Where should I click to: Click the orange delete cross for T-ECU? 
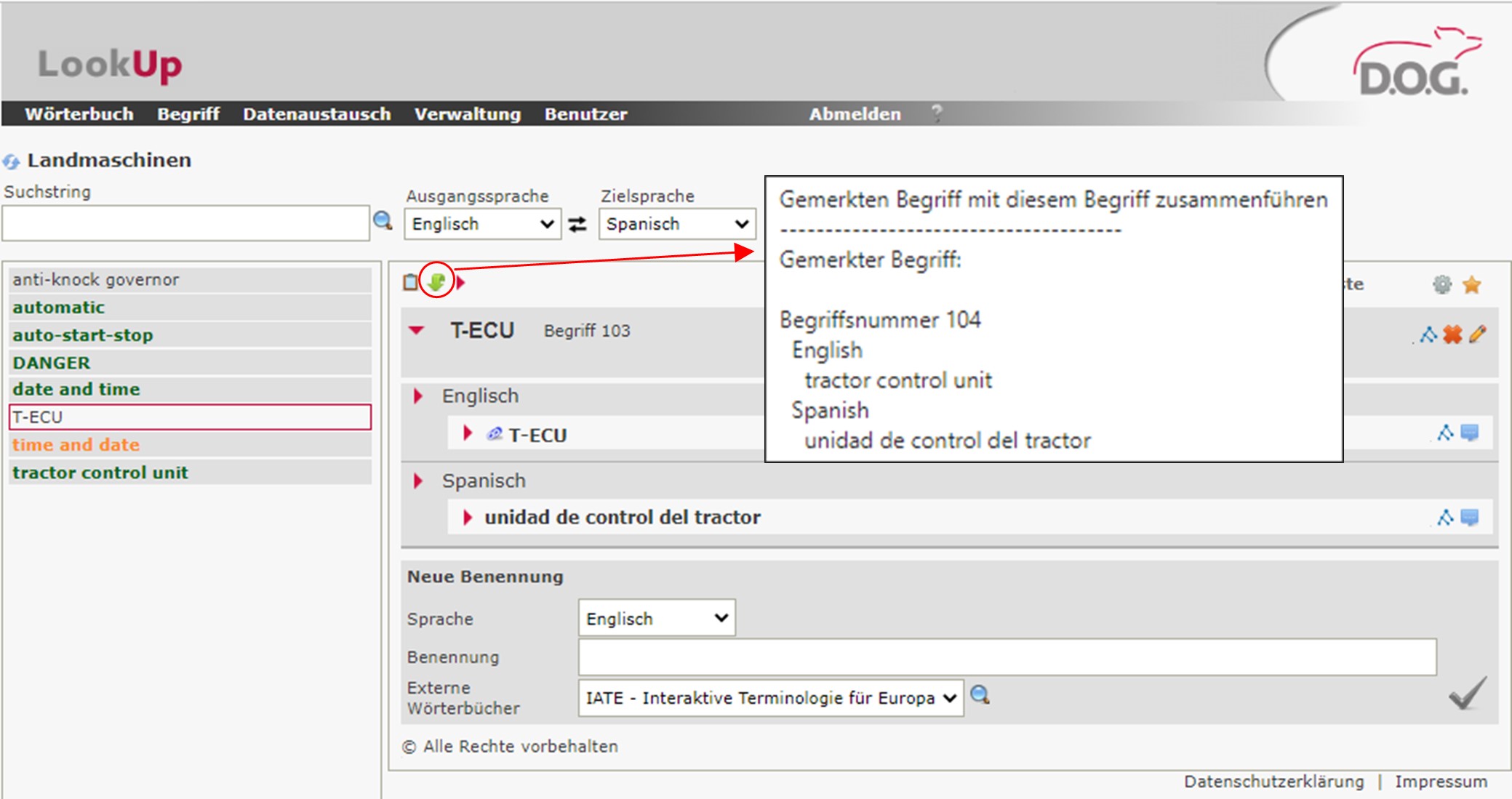[x=1452, y=334]
